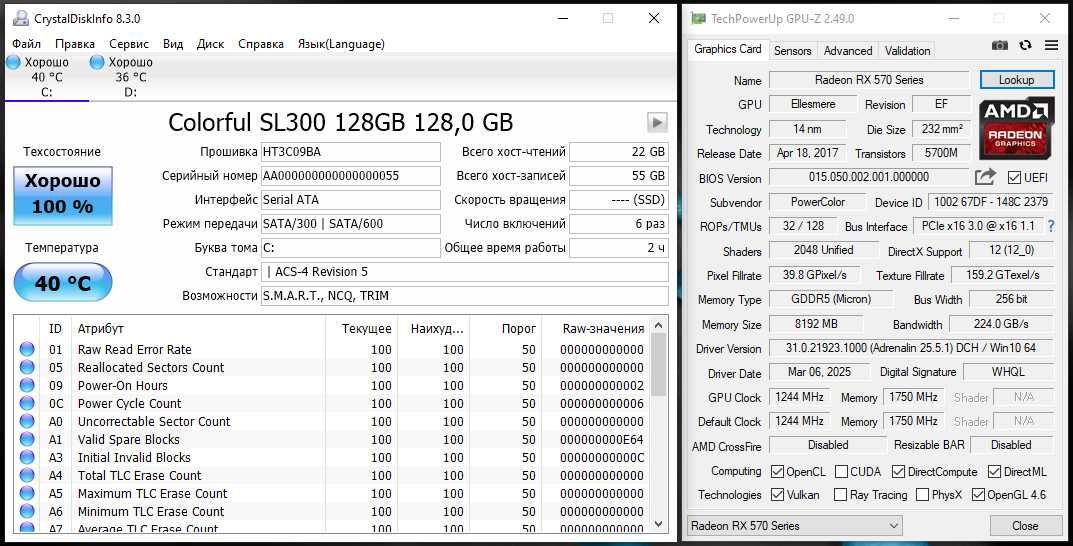
Task: Click the Lookup button
Action: tap(1016, 79)
